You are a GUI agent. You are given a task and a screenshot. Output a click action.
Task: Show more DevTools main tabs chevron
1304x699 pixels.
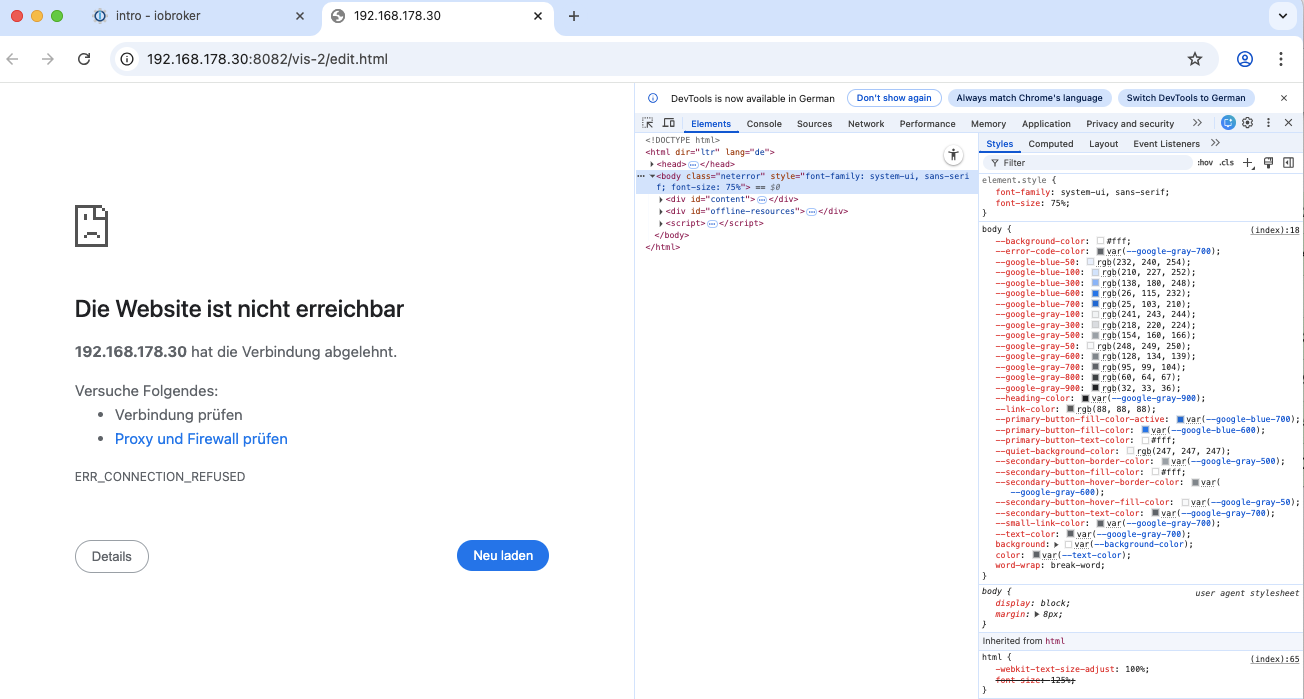(x=1197, y=123)
